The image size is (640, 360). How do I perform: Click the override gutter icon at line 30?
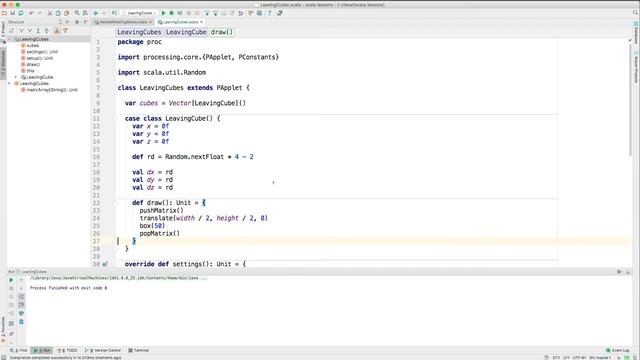point(105,264)
